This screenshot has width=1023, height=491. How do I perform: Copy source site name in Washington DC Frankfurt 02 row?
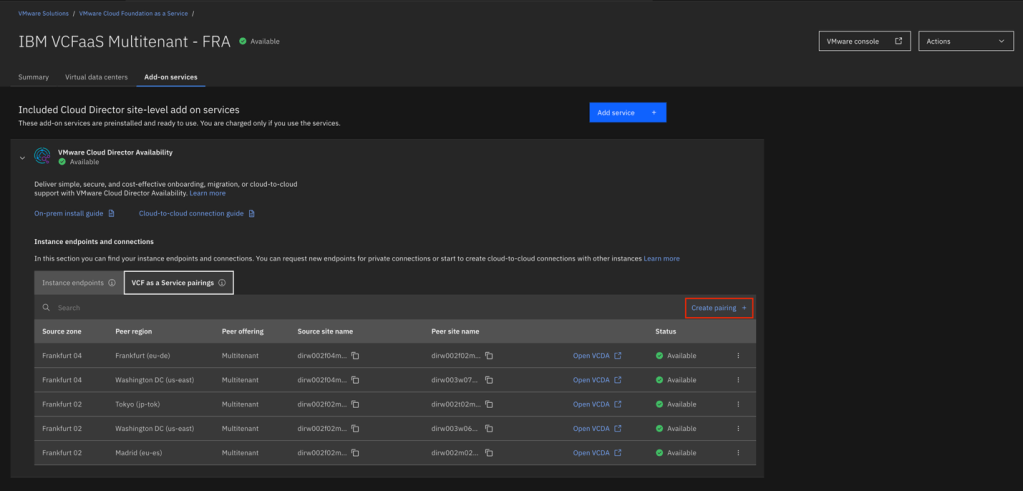(x=354, y=429)
